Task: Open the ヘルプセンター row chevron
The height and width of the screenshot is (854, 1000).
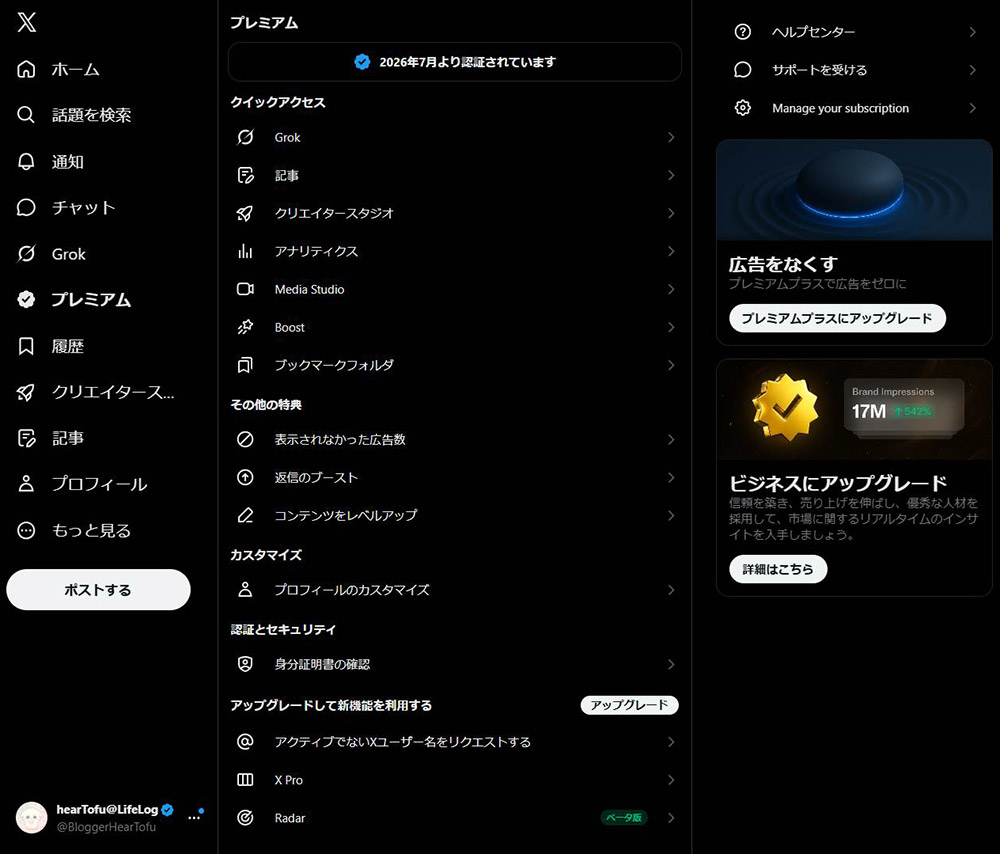Action: pos(973,32)
